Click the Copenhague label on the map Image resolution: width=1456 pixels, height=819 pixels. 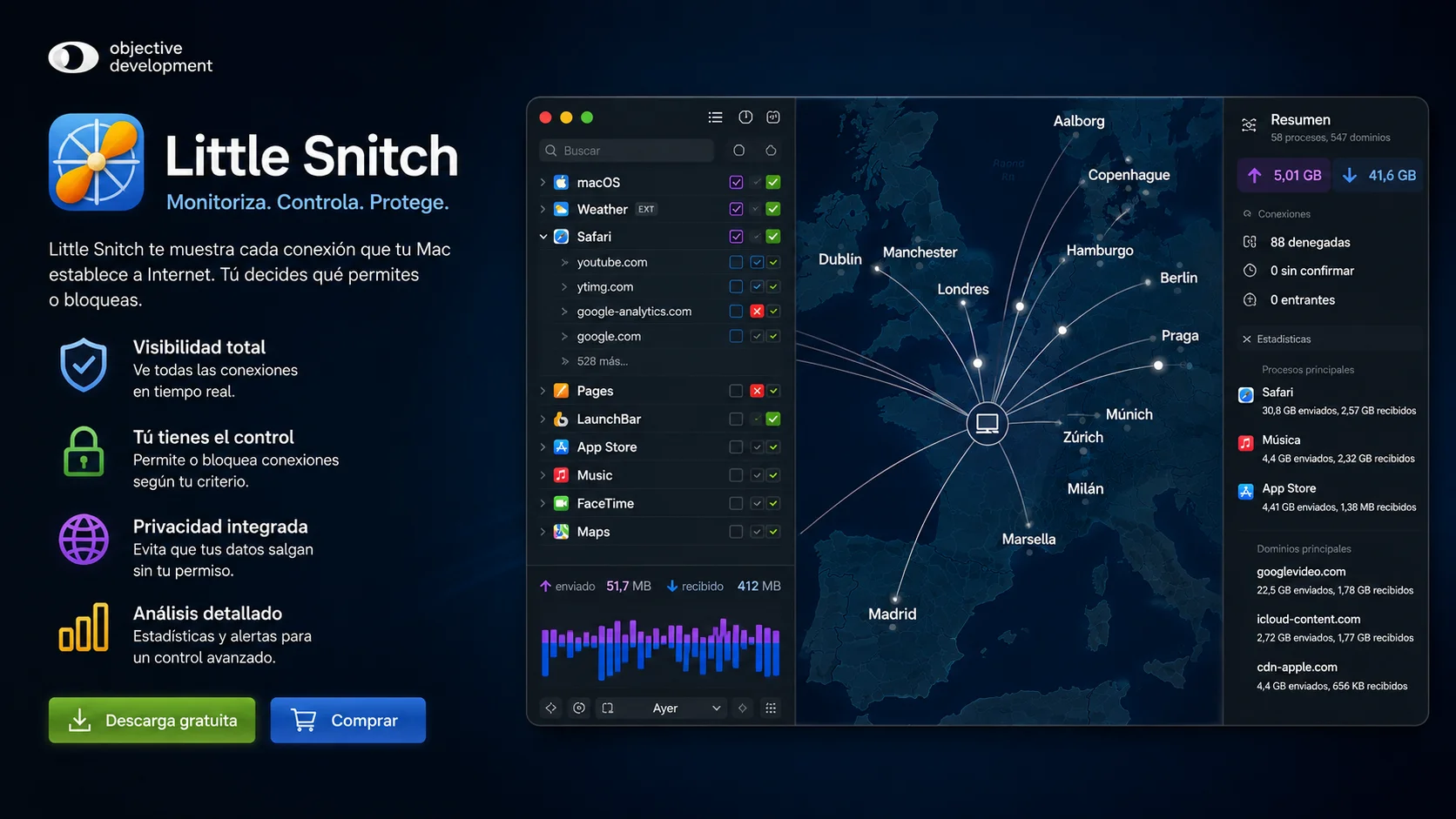click(x=1129, y=175)
